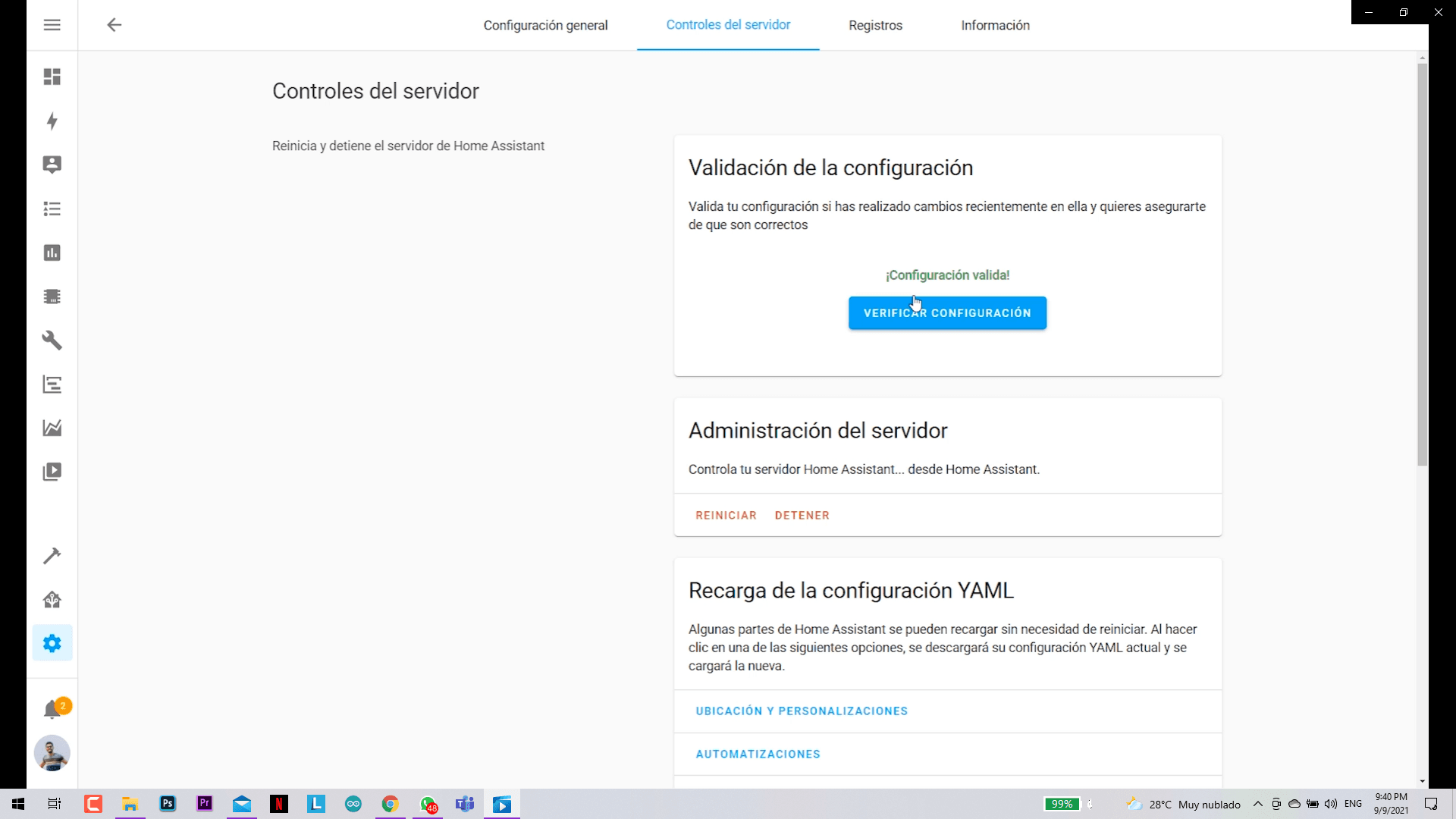This screenshot has height=819, width=1456.
Task: Open the Supervisor wrench panel
Action: tap(52, 340)
